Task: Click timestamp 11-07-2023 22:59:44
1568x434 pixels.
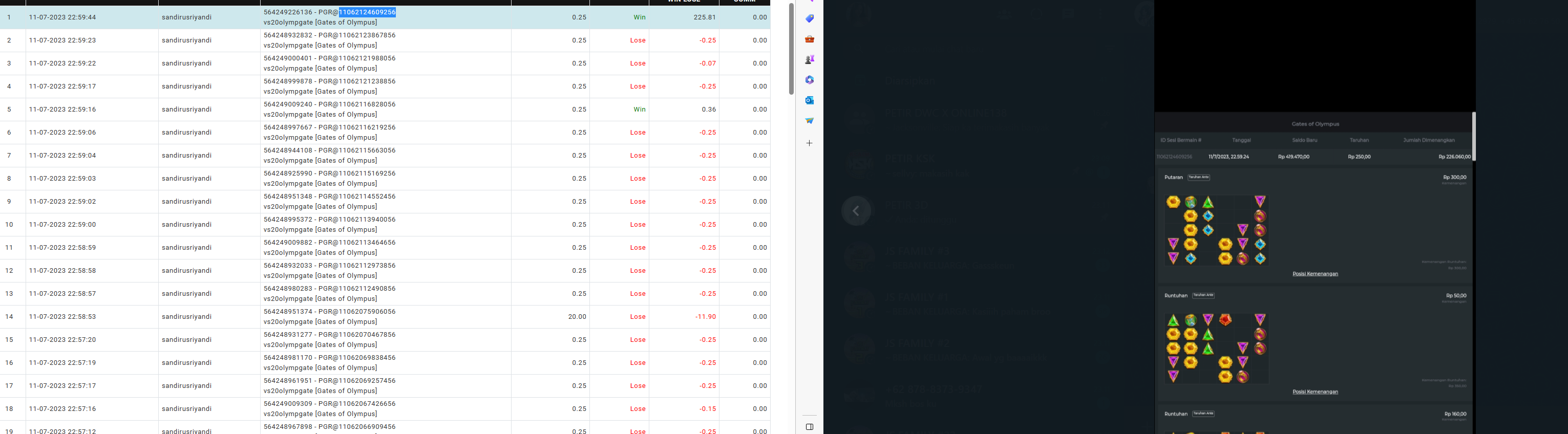Action: (x=62, y=17)
